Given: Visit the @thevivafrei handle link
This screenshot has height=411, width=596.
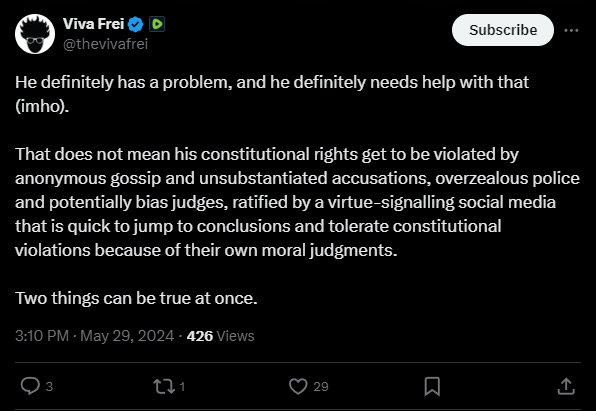Looking at the screenshot, I should 105,44.
